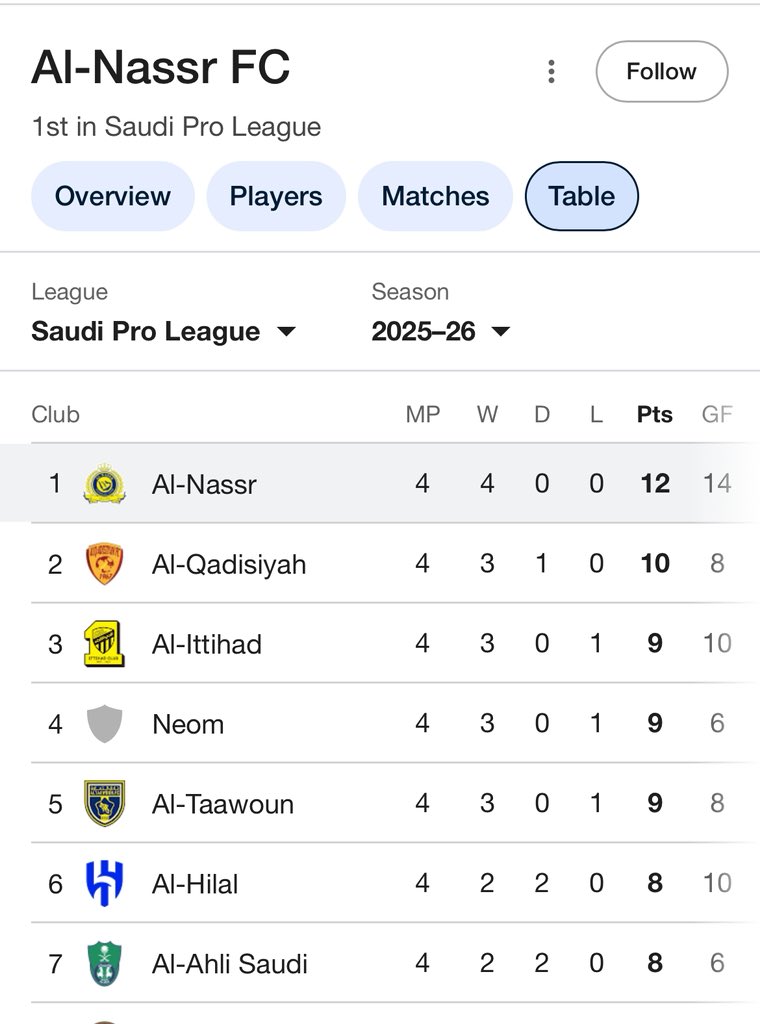Select the Table tab
The image size is (760, 1024).
click(581, 196)
